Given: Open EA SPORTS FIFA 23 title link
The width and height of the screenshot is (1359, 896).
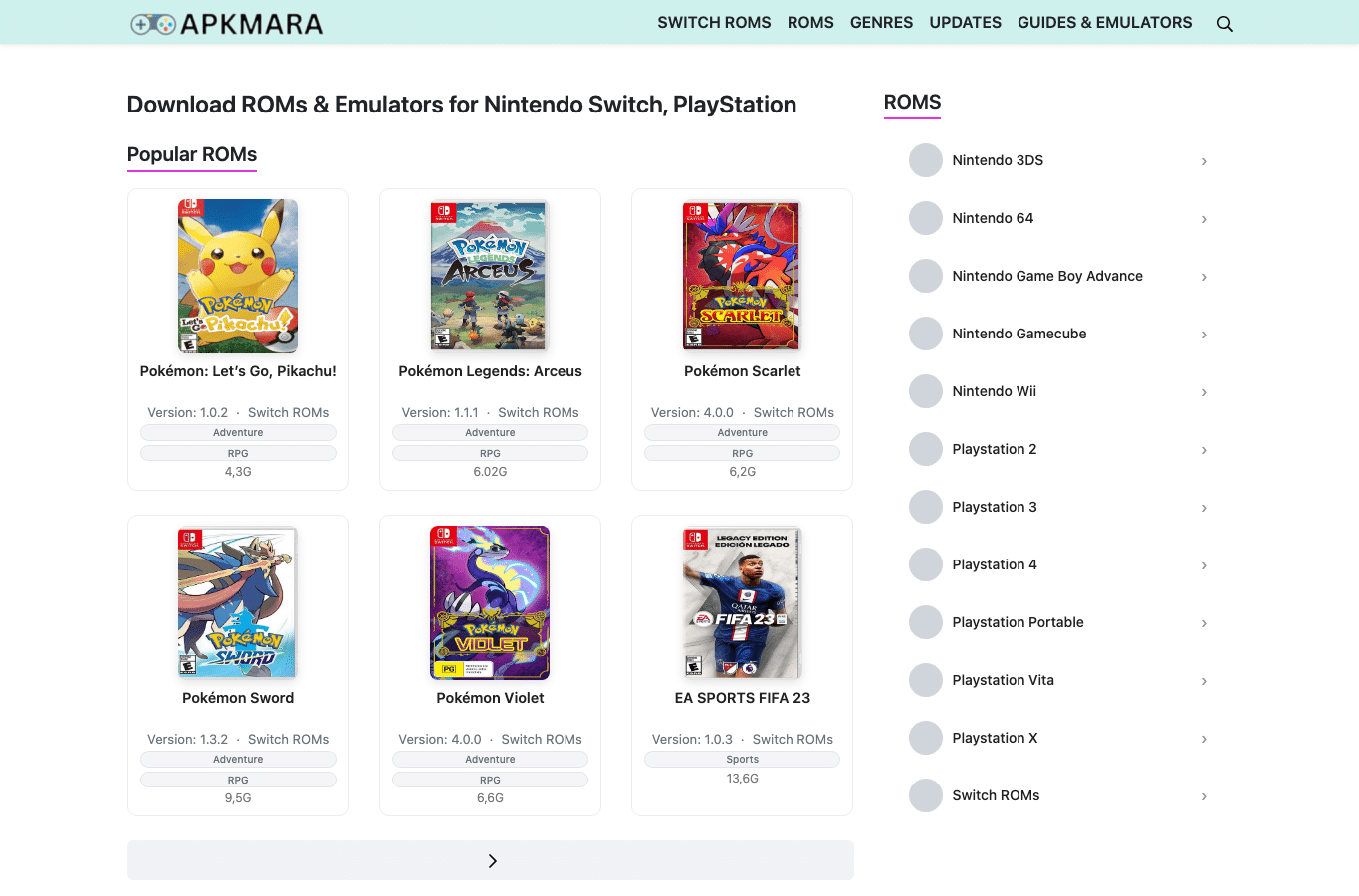Looking at the screenshot, I should [742, 698].
